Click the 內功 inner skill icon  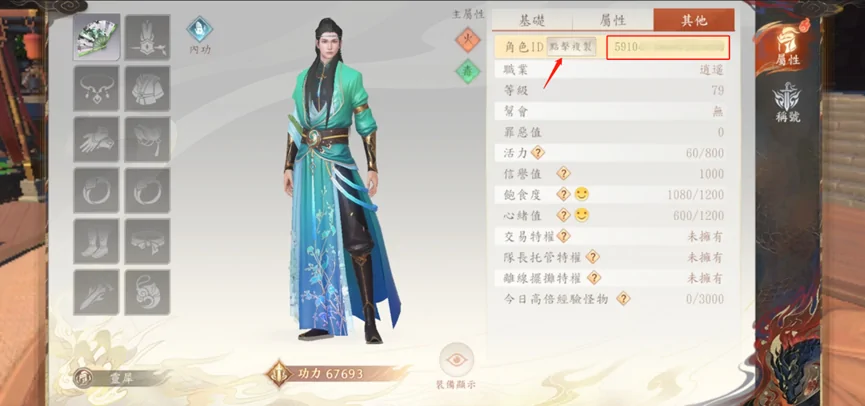200,35
